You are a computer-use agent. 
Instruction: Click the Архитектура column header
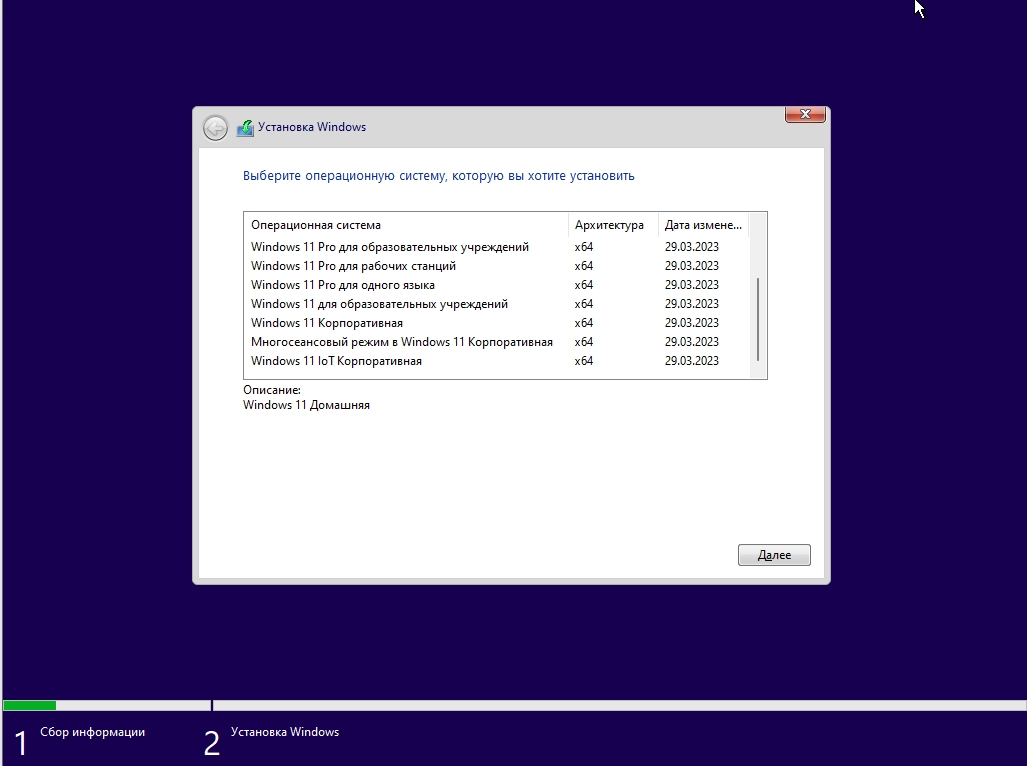613,225
